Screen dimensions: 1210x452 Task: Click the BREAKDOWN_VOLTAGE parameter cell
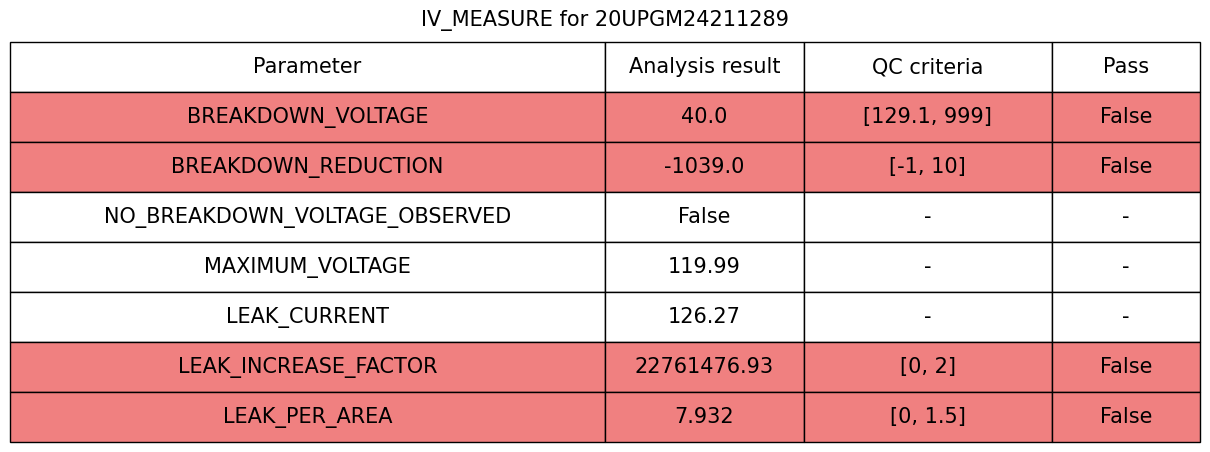tap(307, 117)
